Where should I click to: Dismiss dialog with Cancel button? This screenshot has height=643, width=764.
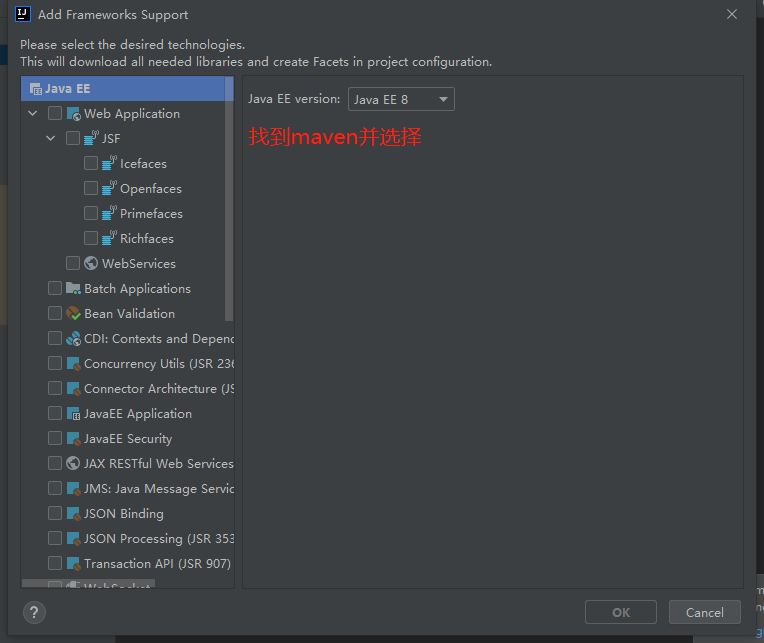705,612
